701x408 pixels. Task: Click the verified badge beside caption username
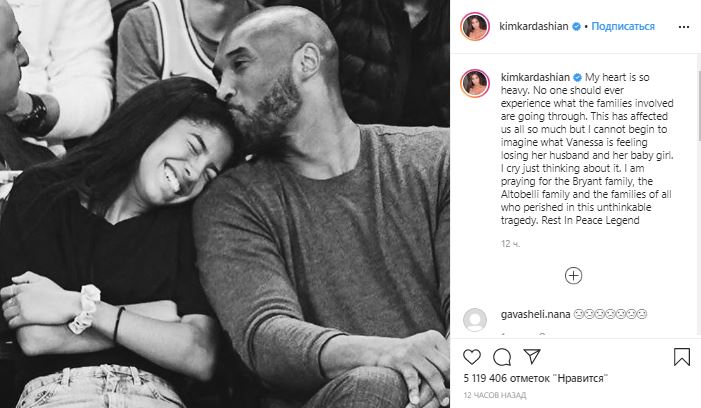tap(577, 78)
